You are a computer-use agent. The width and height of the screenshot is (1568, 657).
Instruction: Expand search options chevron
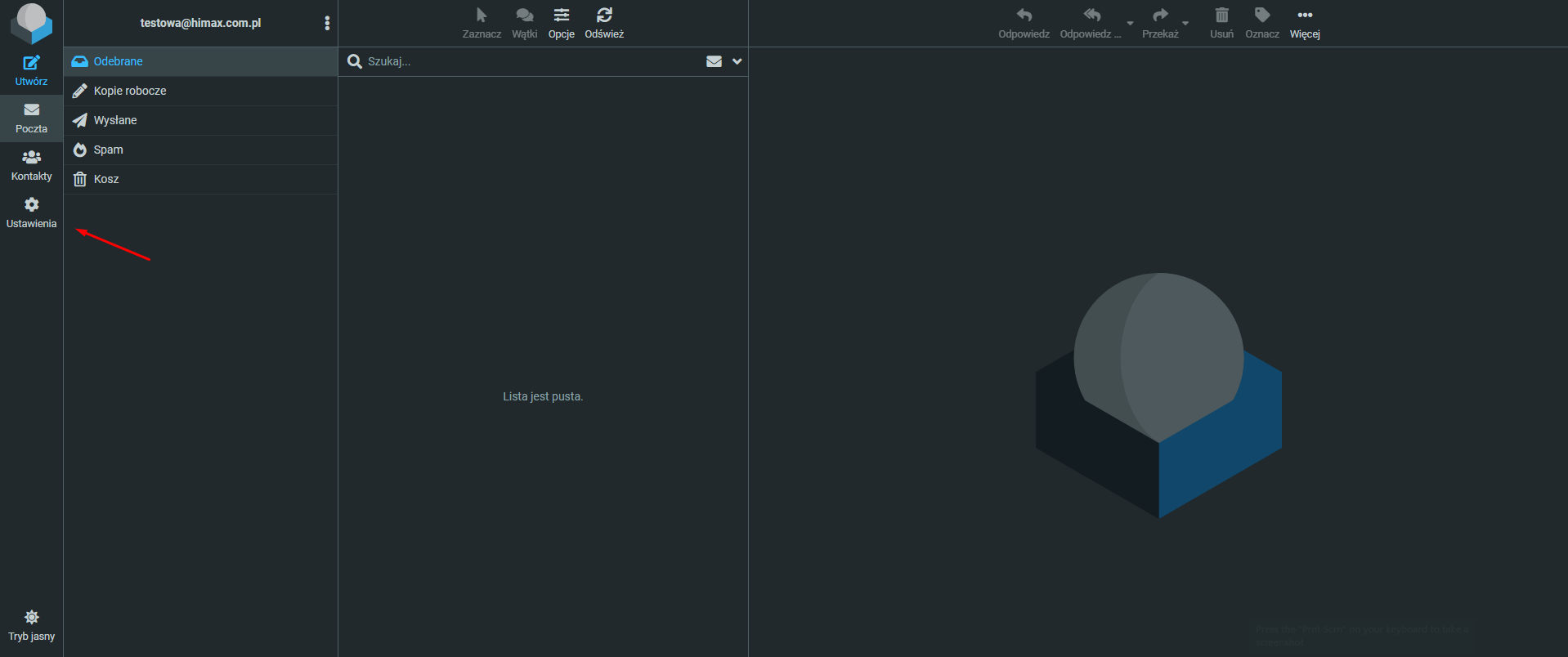[737, 61]
